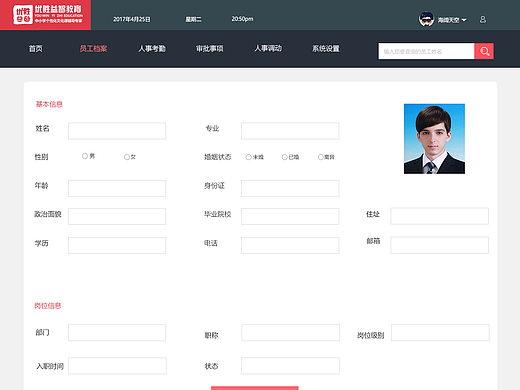Click the 年龄 input field
Image resolution: width=520 pixels, height=390 pixels.
pos(117,189)
